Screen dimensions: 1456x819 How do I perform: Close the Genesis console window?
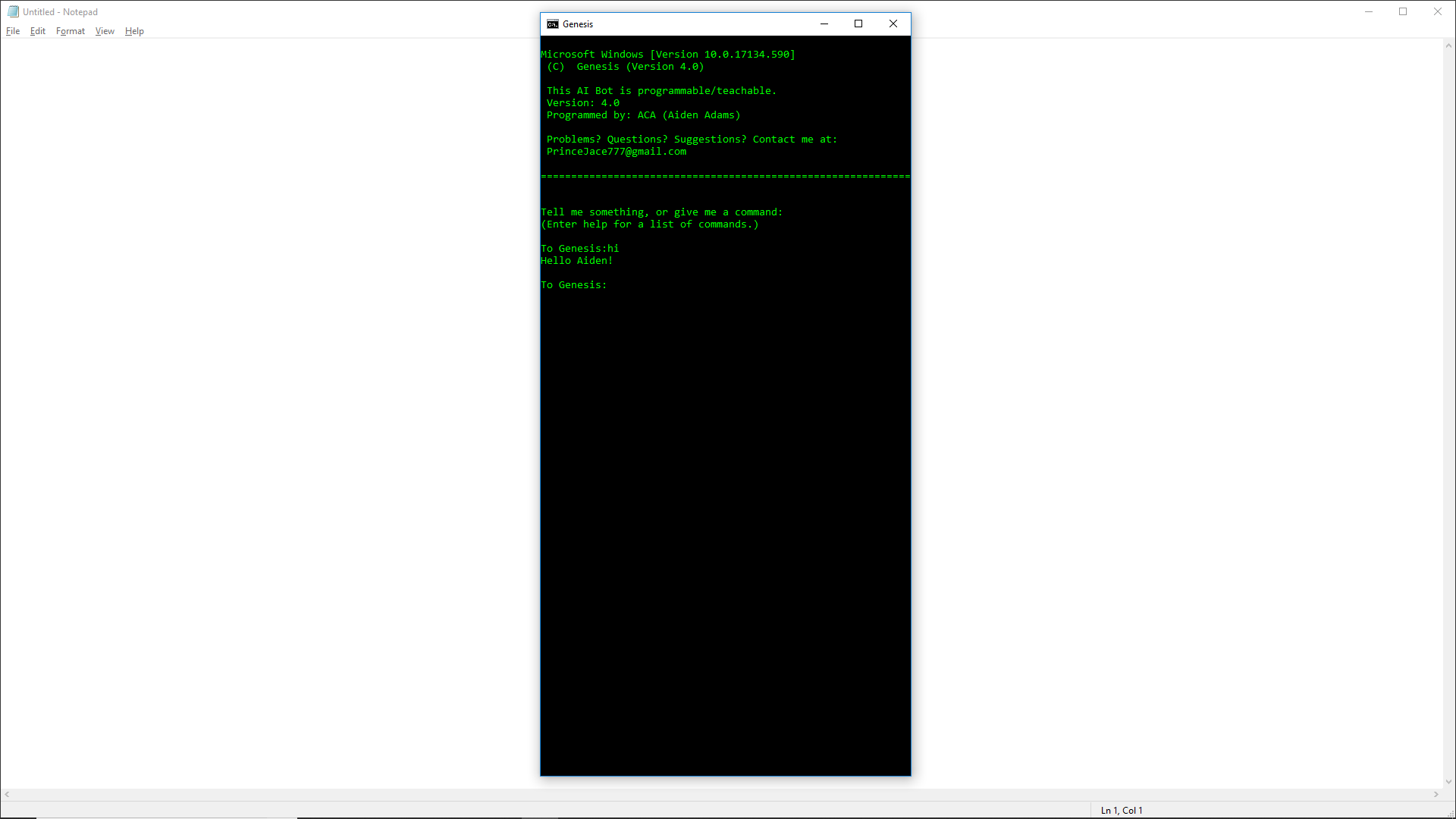893,24
